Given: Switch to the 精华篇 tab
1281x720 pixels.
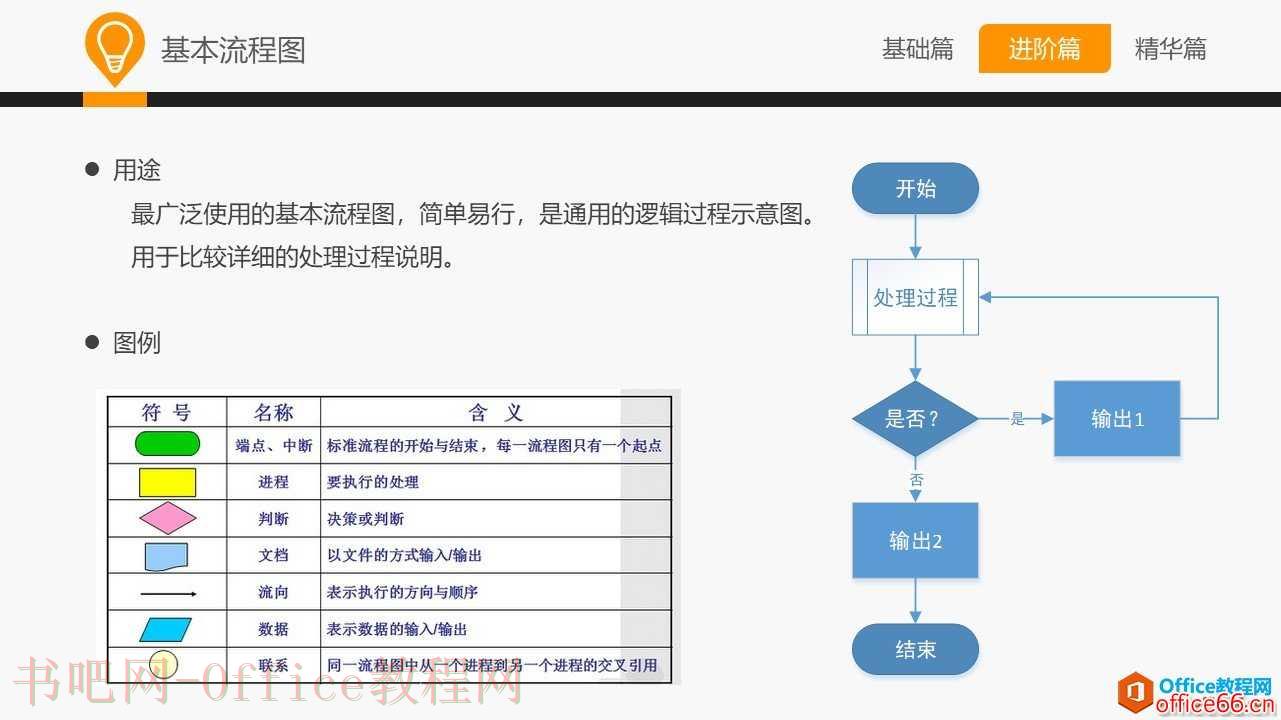Looking at the screenshot, I should point(1171,49).
